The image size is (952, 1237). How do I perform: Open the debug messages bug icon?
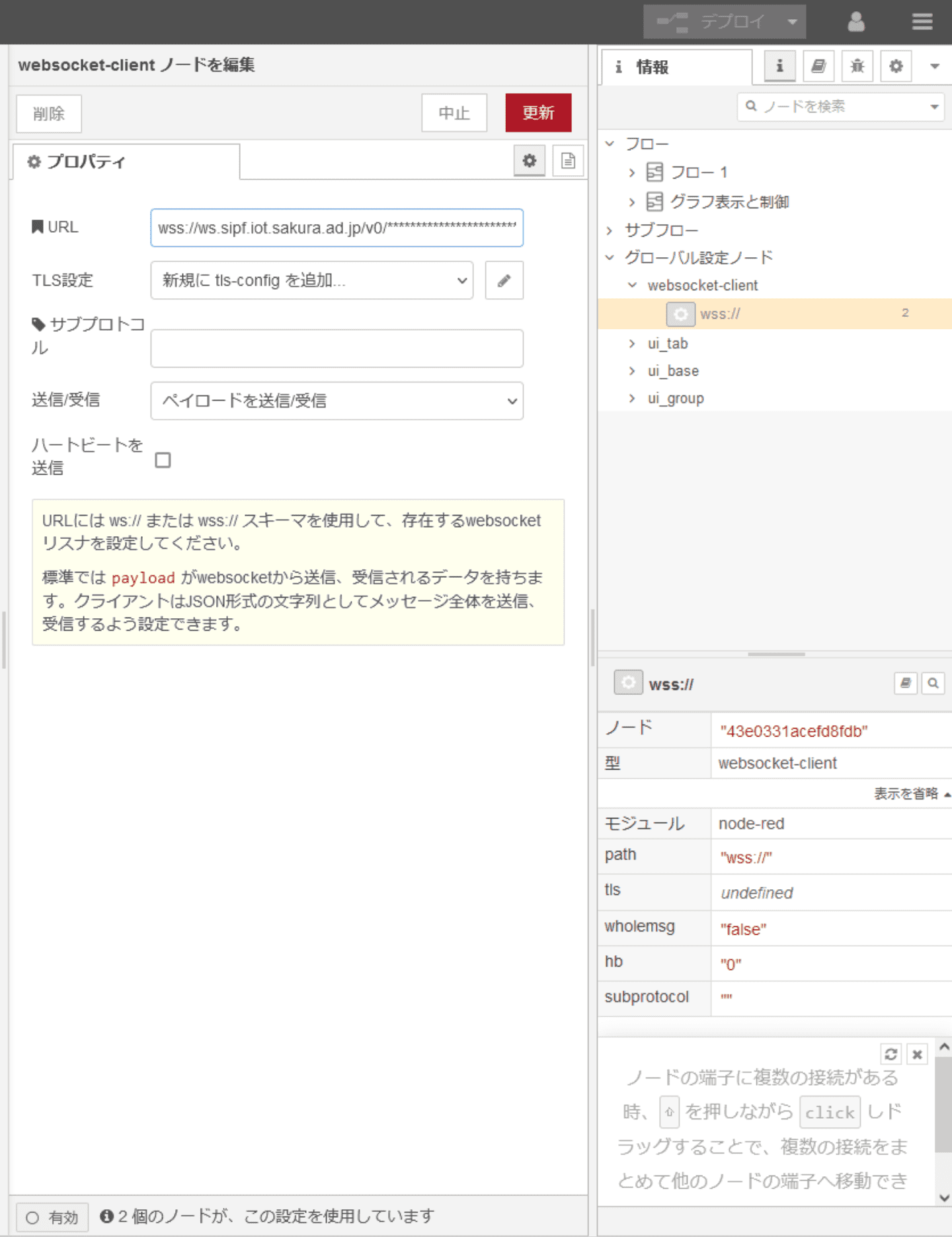point(857,66)
